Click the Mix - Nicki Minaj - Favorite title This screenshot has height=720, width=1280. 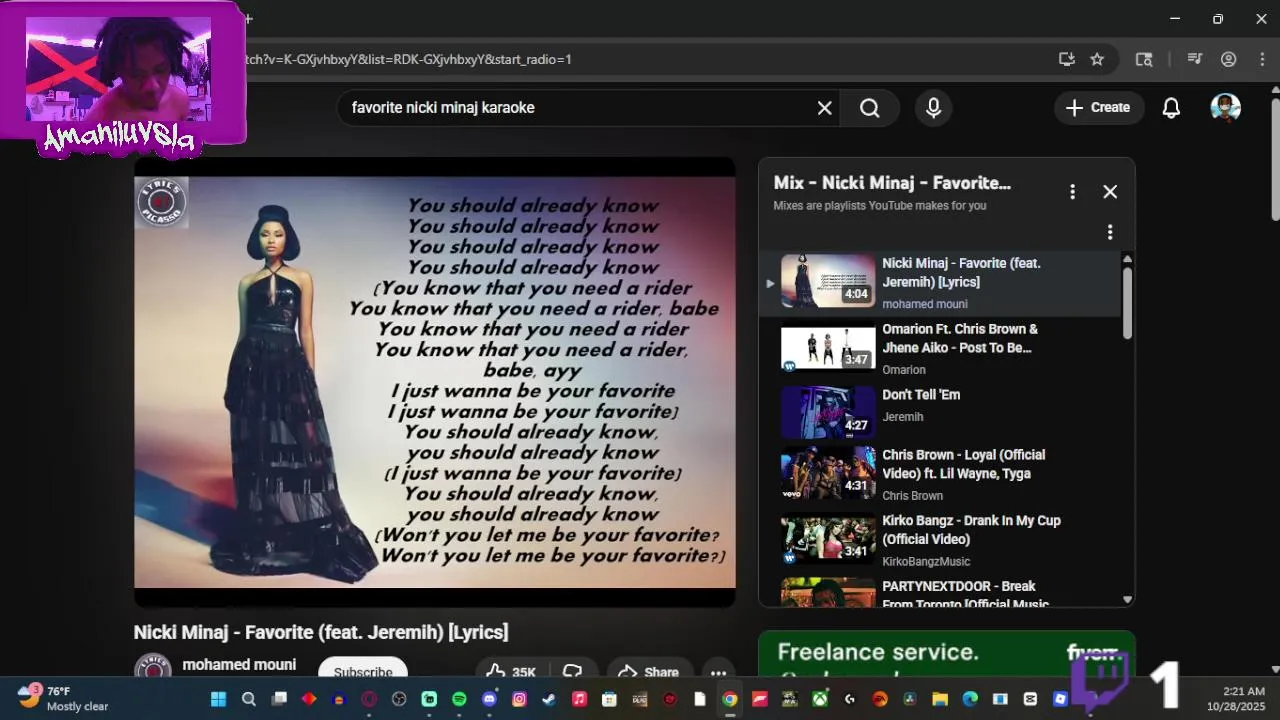pyautogui.click(x=892, y=183)
